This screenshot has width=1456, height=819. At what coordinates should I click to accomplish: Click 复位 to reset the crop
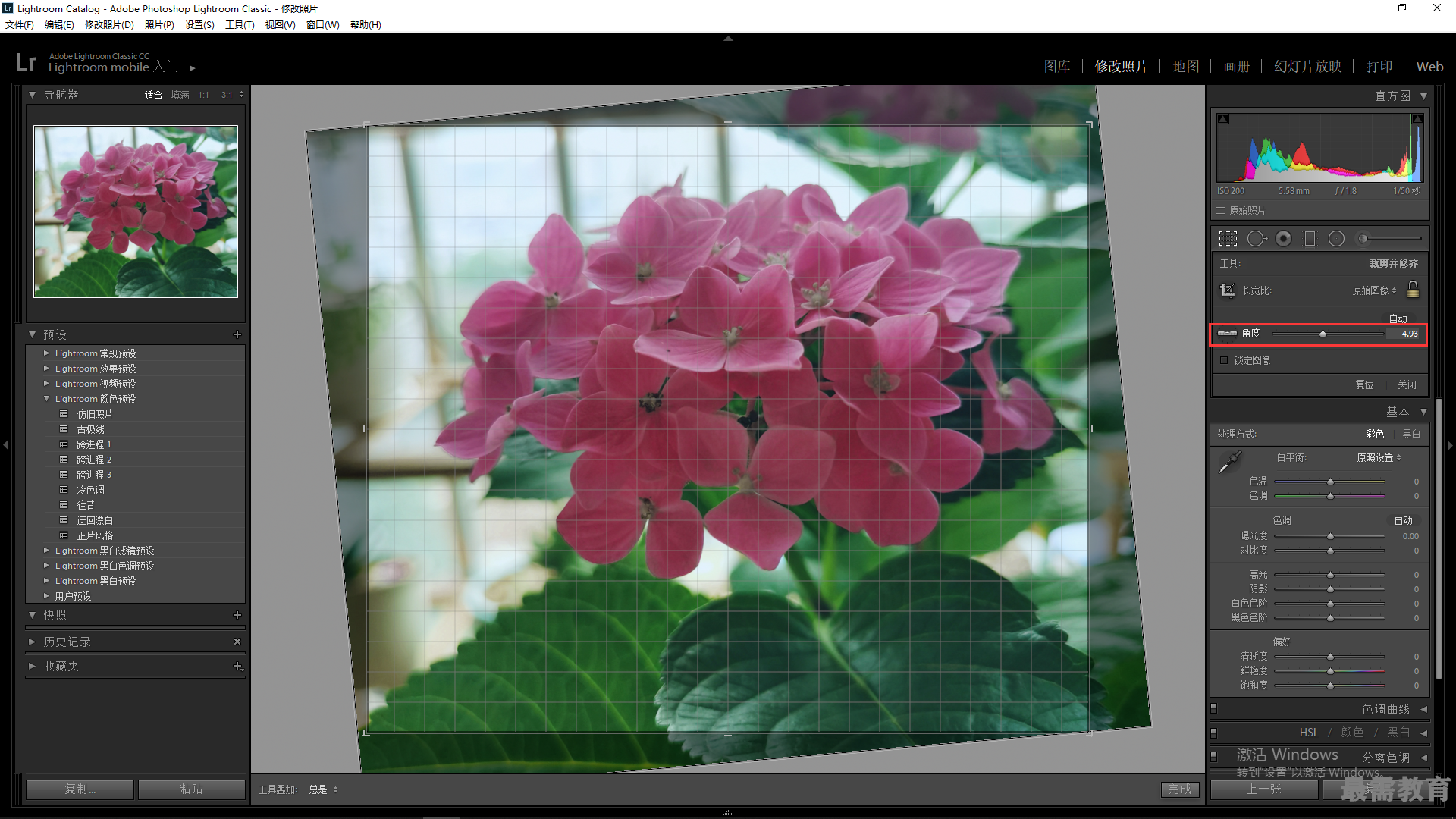tap(1364, 385)
